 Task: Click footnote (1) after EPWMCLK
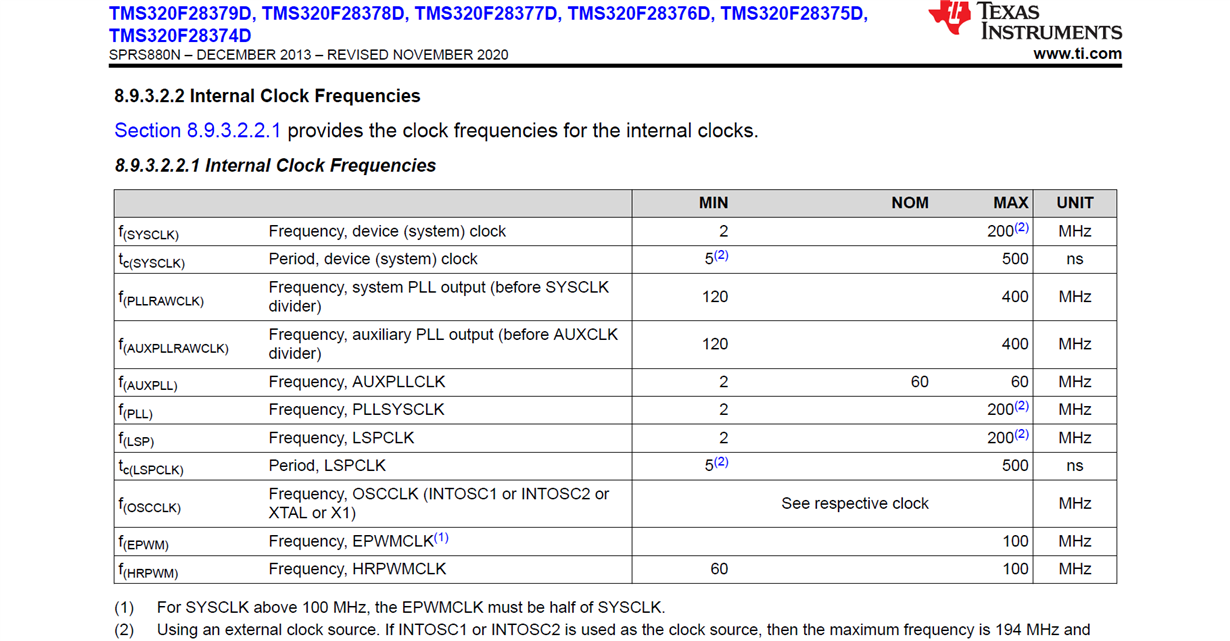pos(441,538)
